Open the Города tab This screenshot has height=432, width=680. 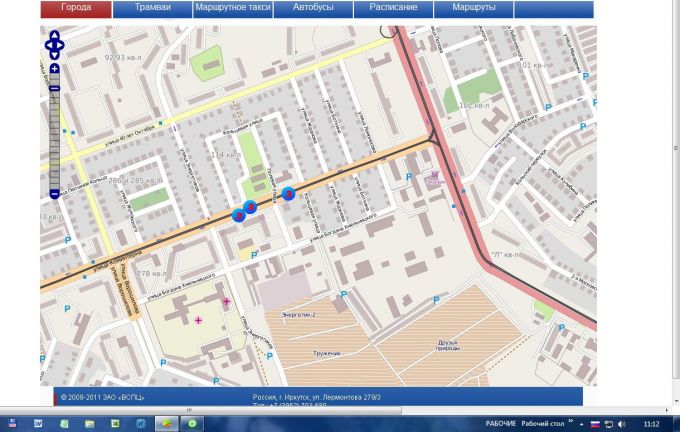coord(75,8)
